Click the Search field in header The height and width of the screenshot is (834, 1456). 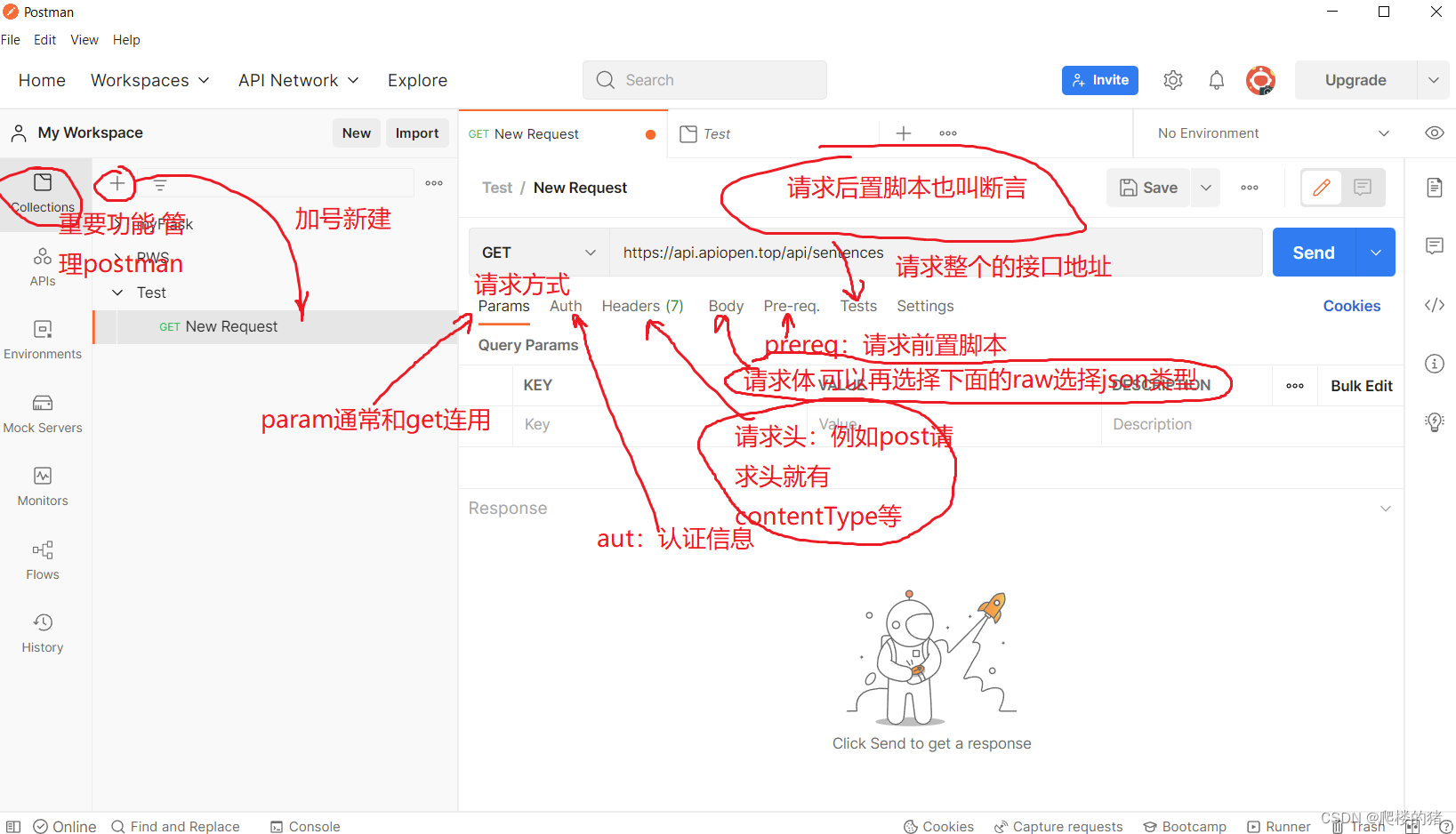(x=704, y=80)
